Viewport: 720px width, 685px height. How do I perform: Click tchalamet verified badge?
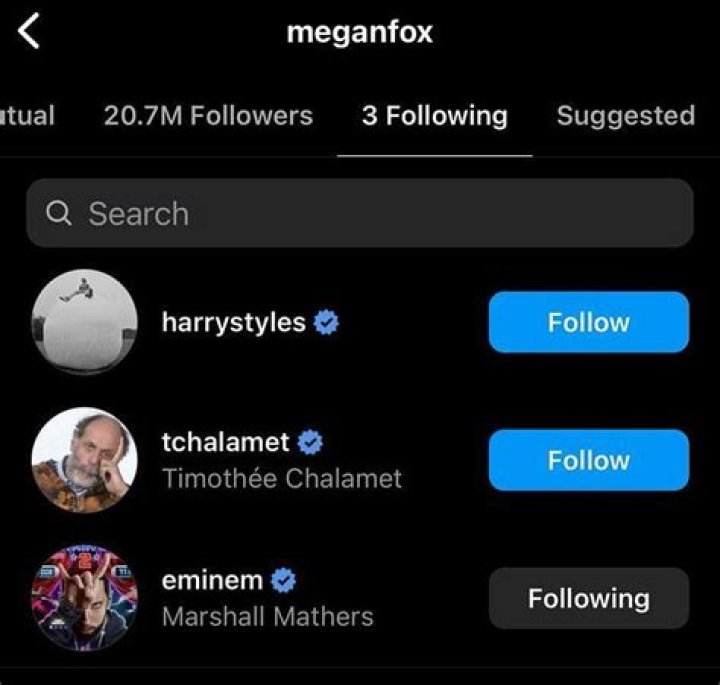point(310,442)
